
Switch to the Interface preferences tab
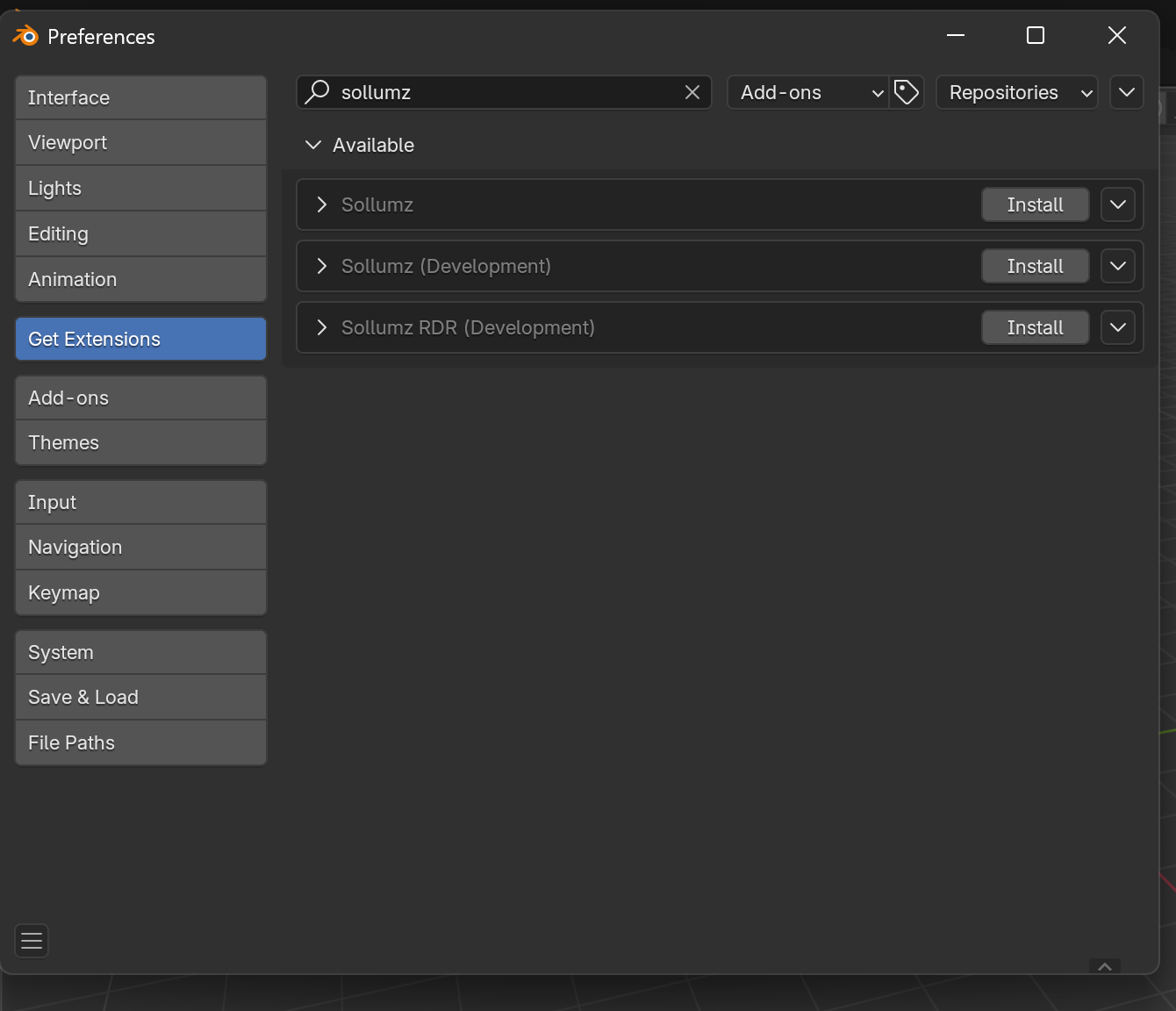[140, 97]
